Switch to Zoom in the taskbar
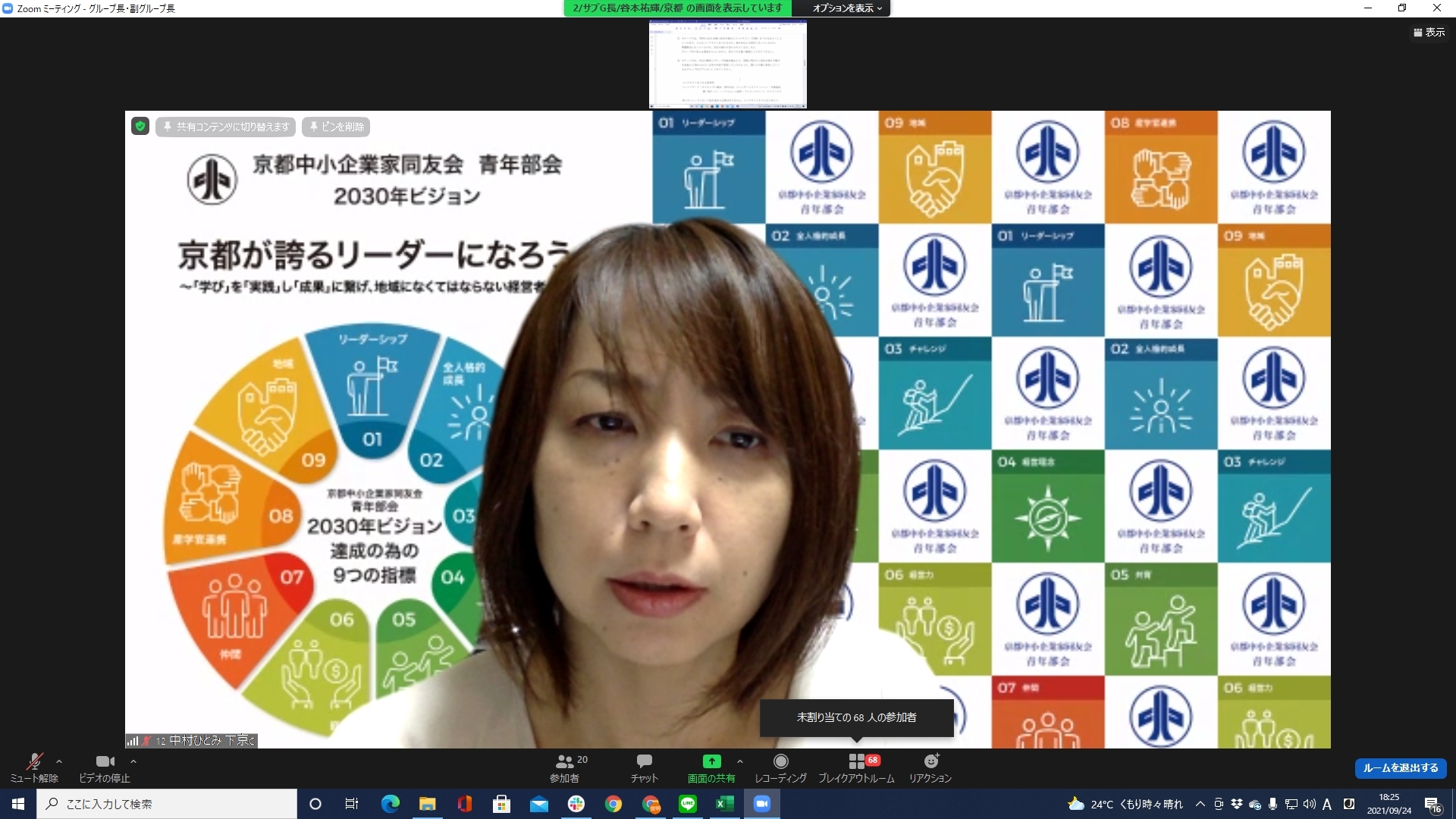Viewport: 1456px width, 819px height. point(762,804)
